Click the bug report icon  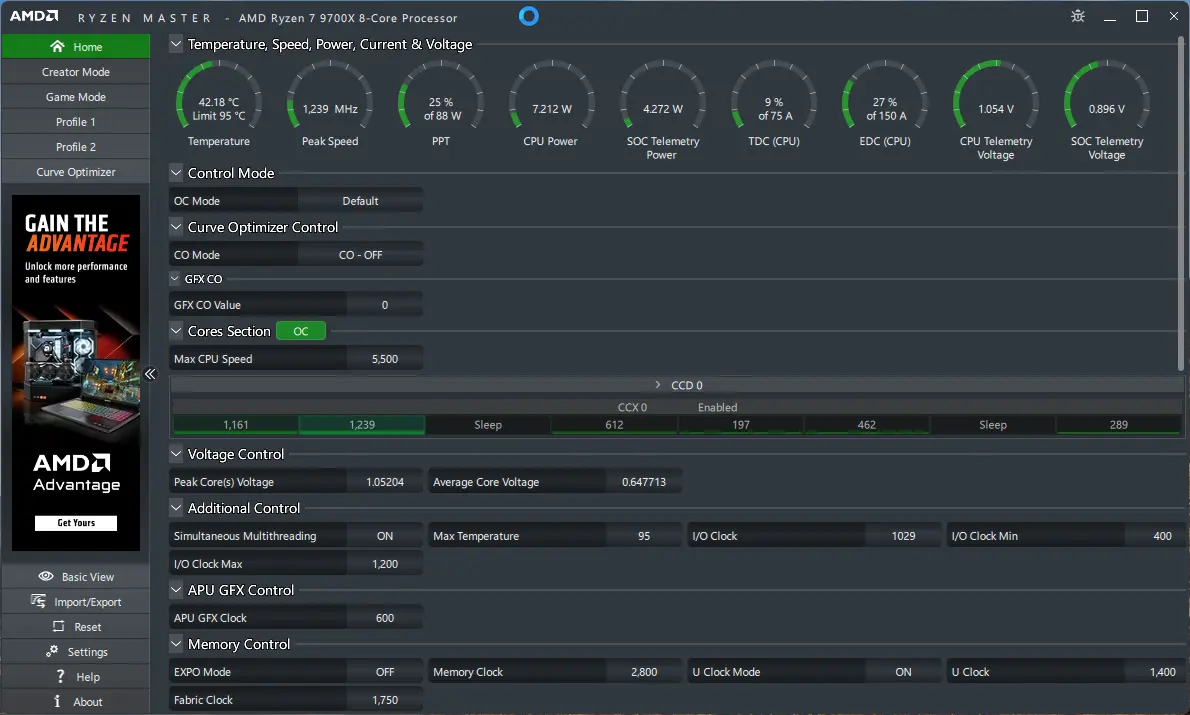[x=1078, y=16]
